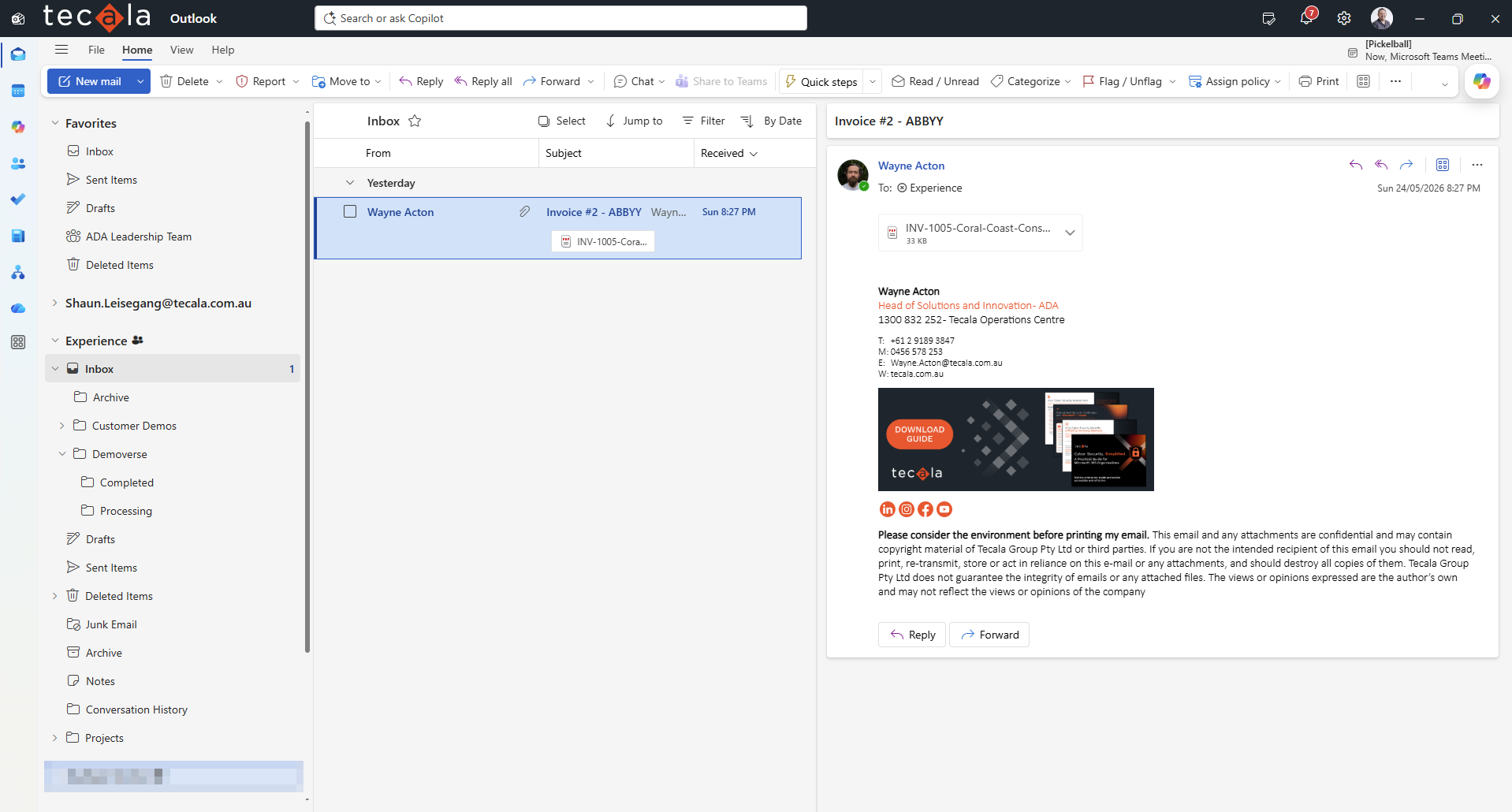Toggle Read / Unread for the message
Viewport: 1512px width, 812px height.
tap(936, 81)
